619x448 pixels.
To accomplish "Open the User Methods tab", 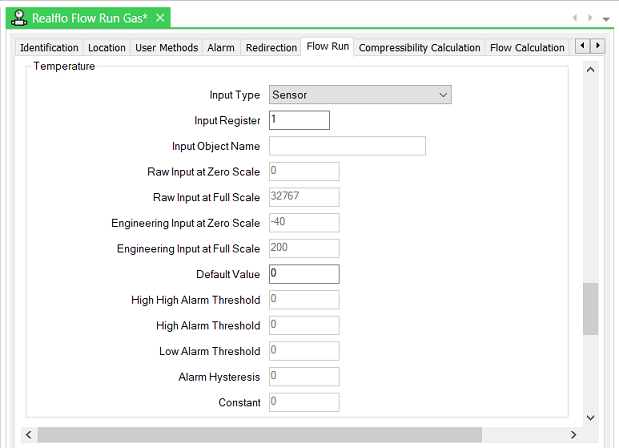I will (x=166, y=47).
